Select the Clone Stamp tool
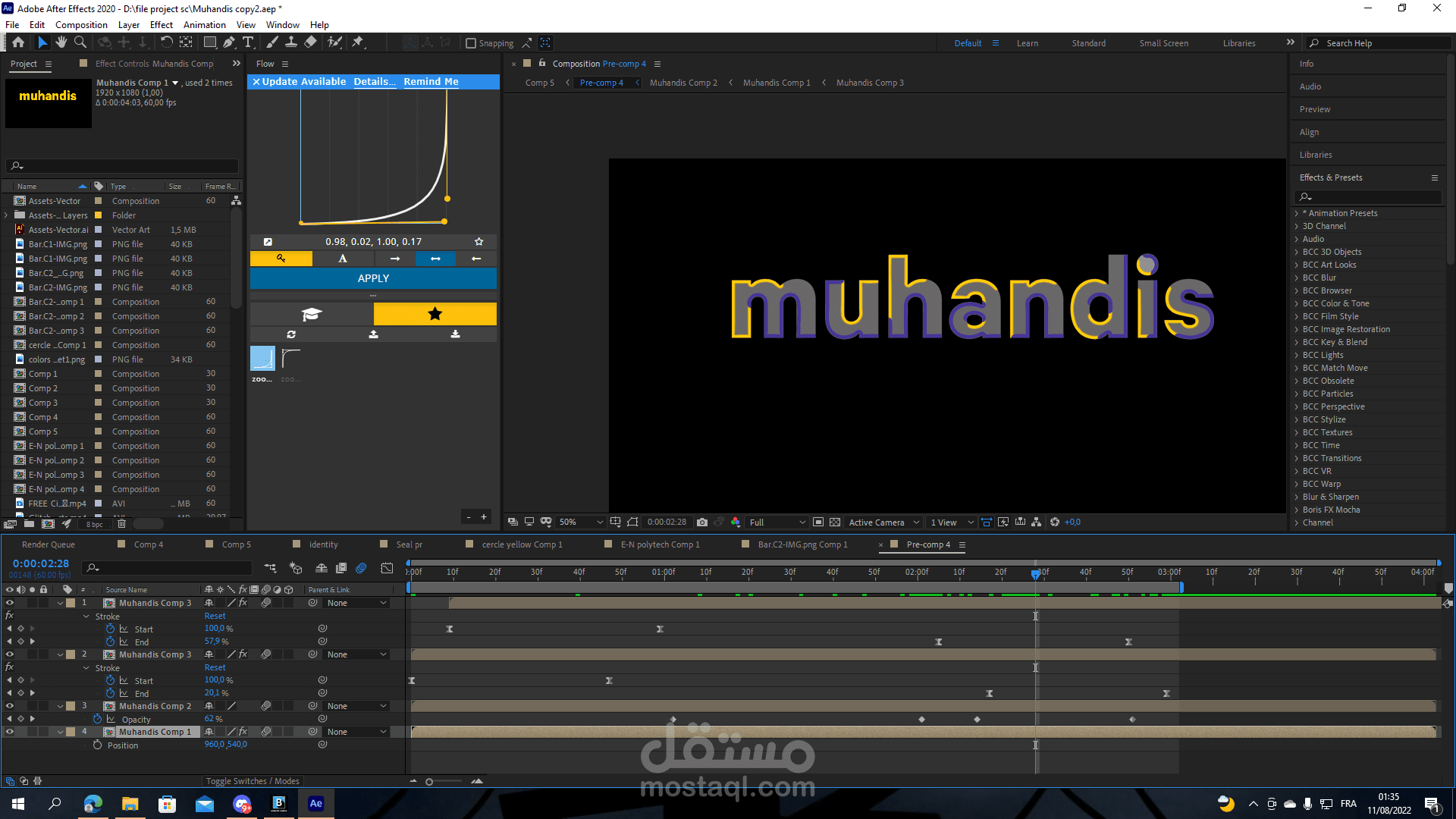 [291, 42]
